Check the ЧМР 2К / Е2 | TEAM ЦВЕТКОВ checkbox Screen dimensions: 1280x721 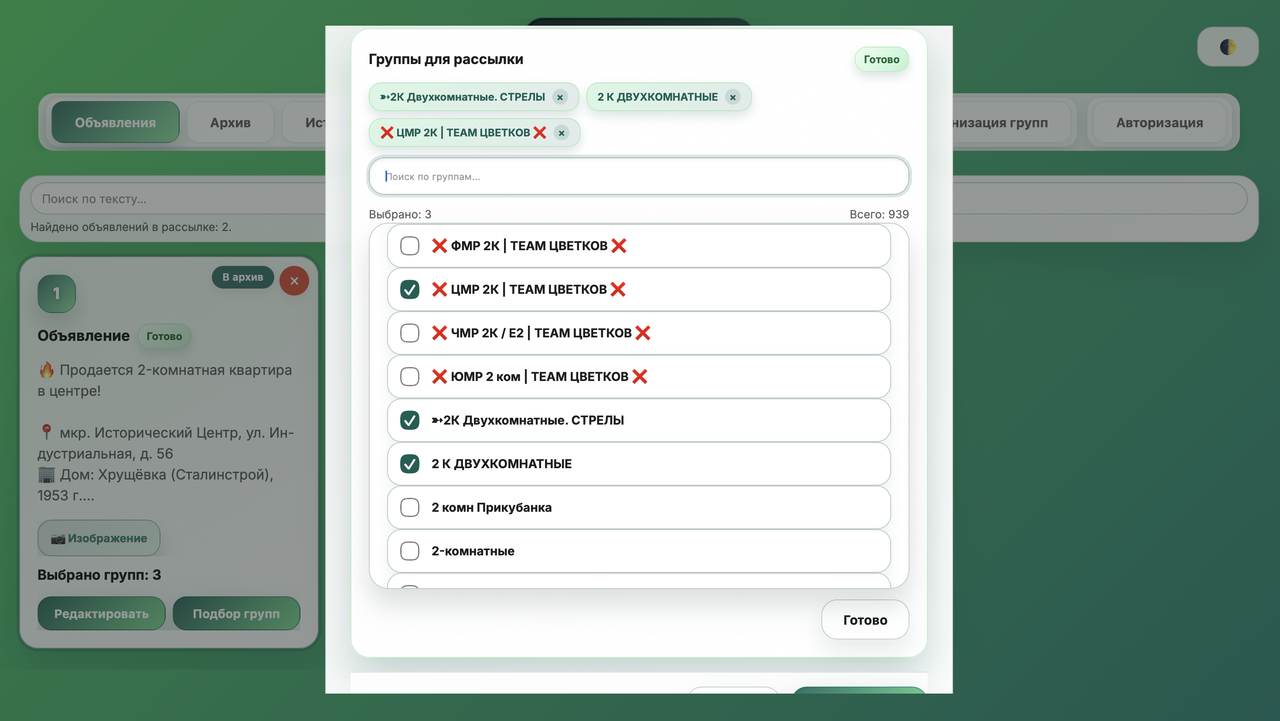pyautogui.click(x=409, y=333)
